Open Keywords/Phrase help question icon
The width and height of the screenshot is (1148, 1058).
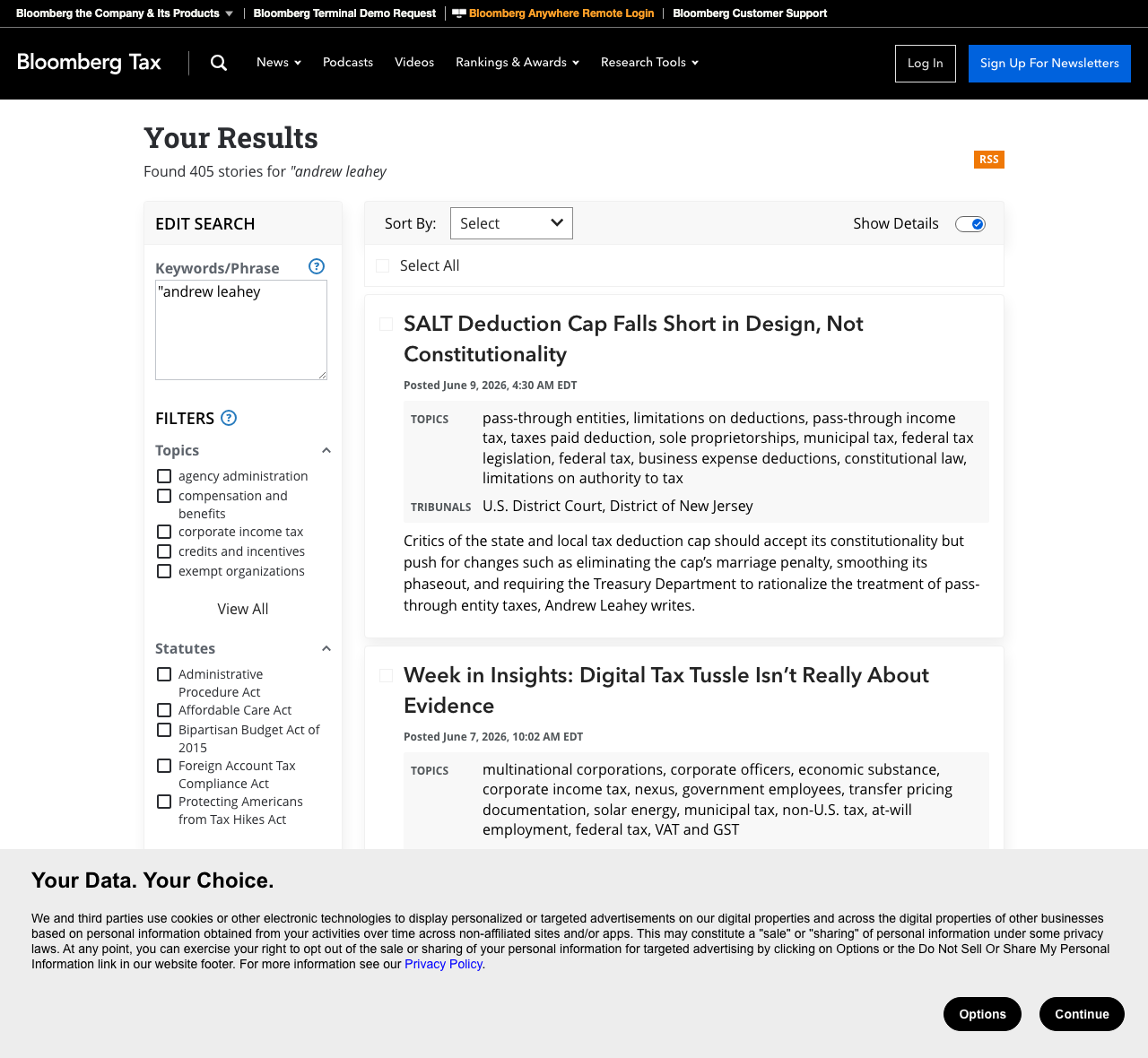317,266
